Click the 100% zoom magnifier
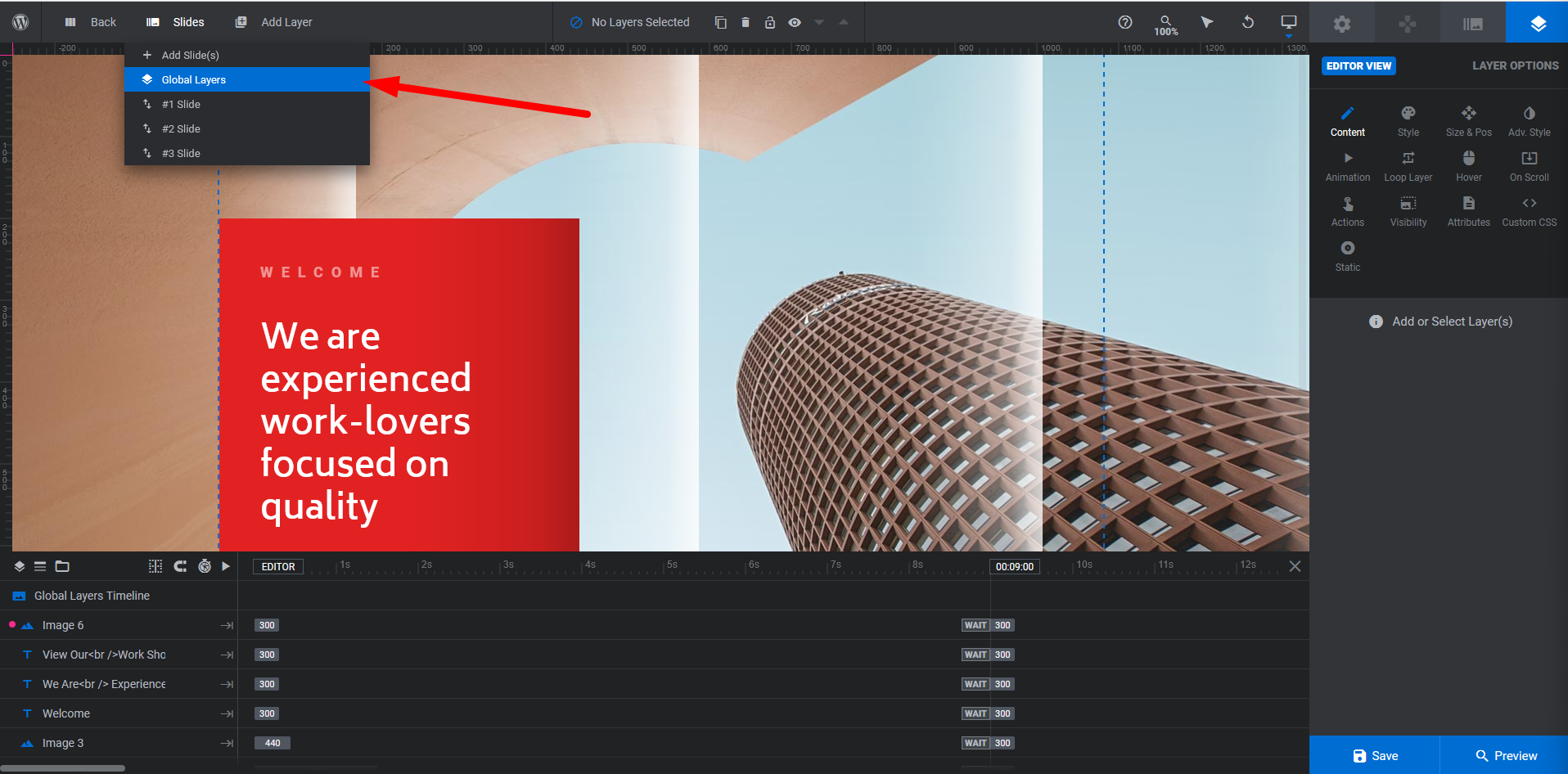Screen dimensions: 1568x774 1166,25
